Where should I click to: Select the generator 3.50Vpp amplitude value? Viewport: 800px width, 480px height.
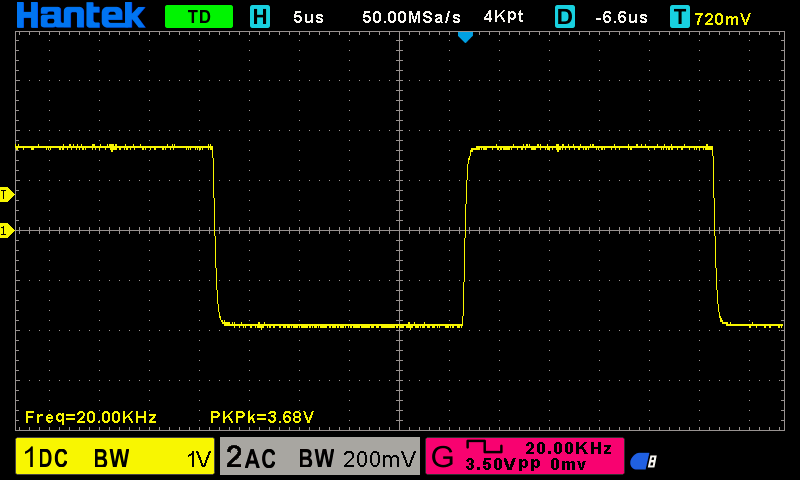[503, 465]
